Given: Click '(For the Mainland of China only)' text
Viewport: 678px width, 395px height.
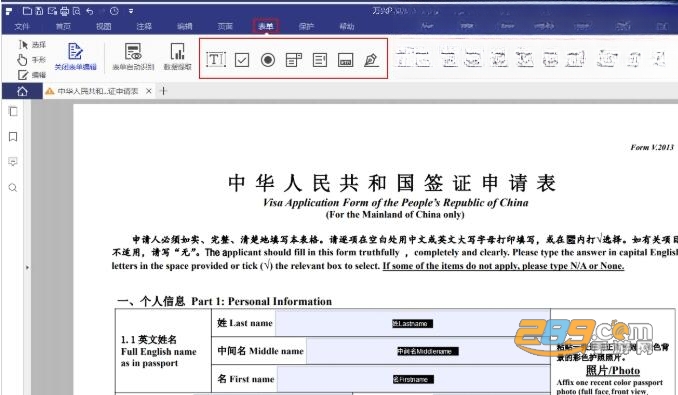Looking at the screenshot, I should tap(395, 215).
